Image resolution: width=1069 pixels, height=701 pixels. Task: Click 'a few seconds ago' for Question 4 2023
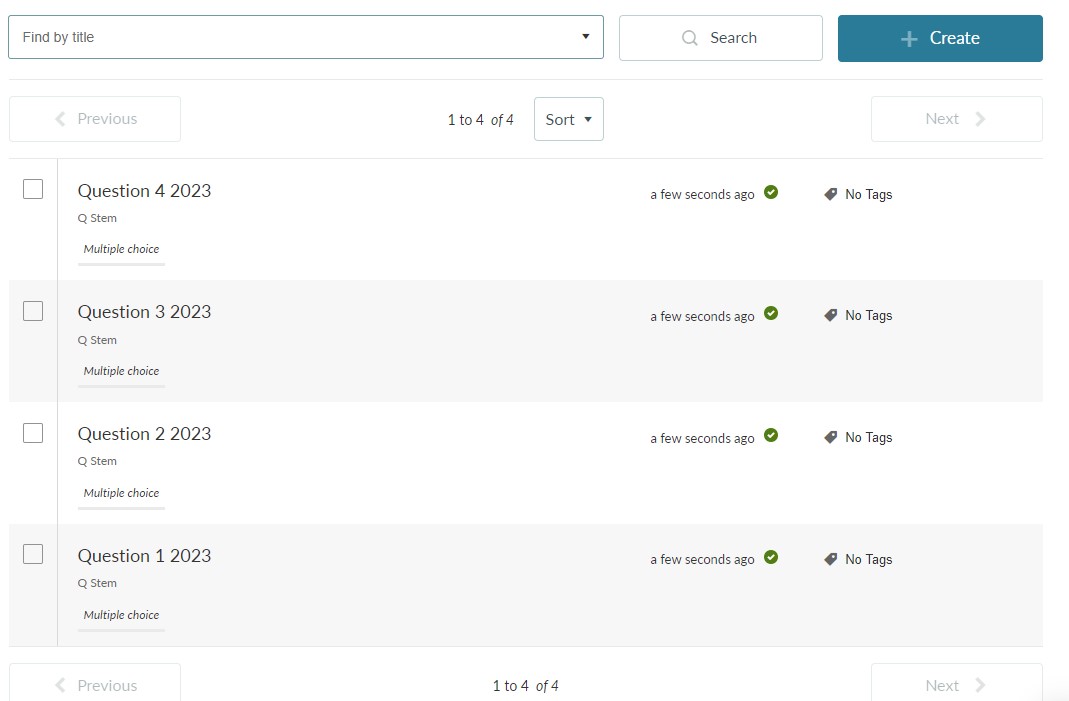(x=702, y=194)
